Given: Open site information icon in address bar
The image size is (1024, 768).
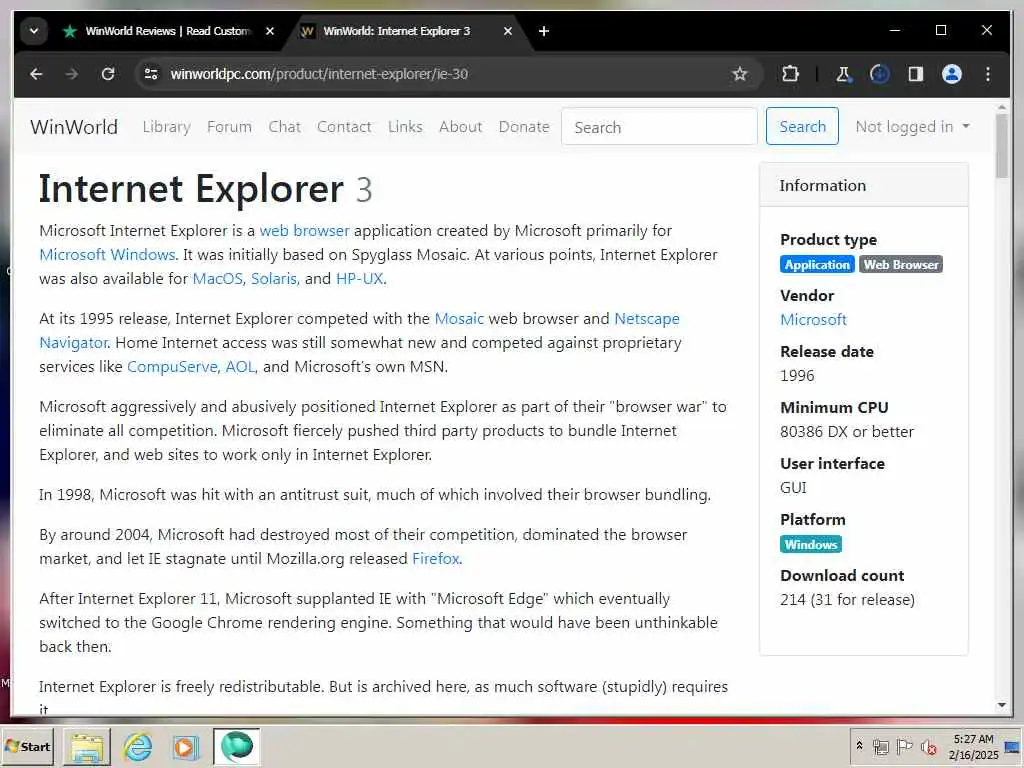Looking at the screenshot, I should point(151,74).
